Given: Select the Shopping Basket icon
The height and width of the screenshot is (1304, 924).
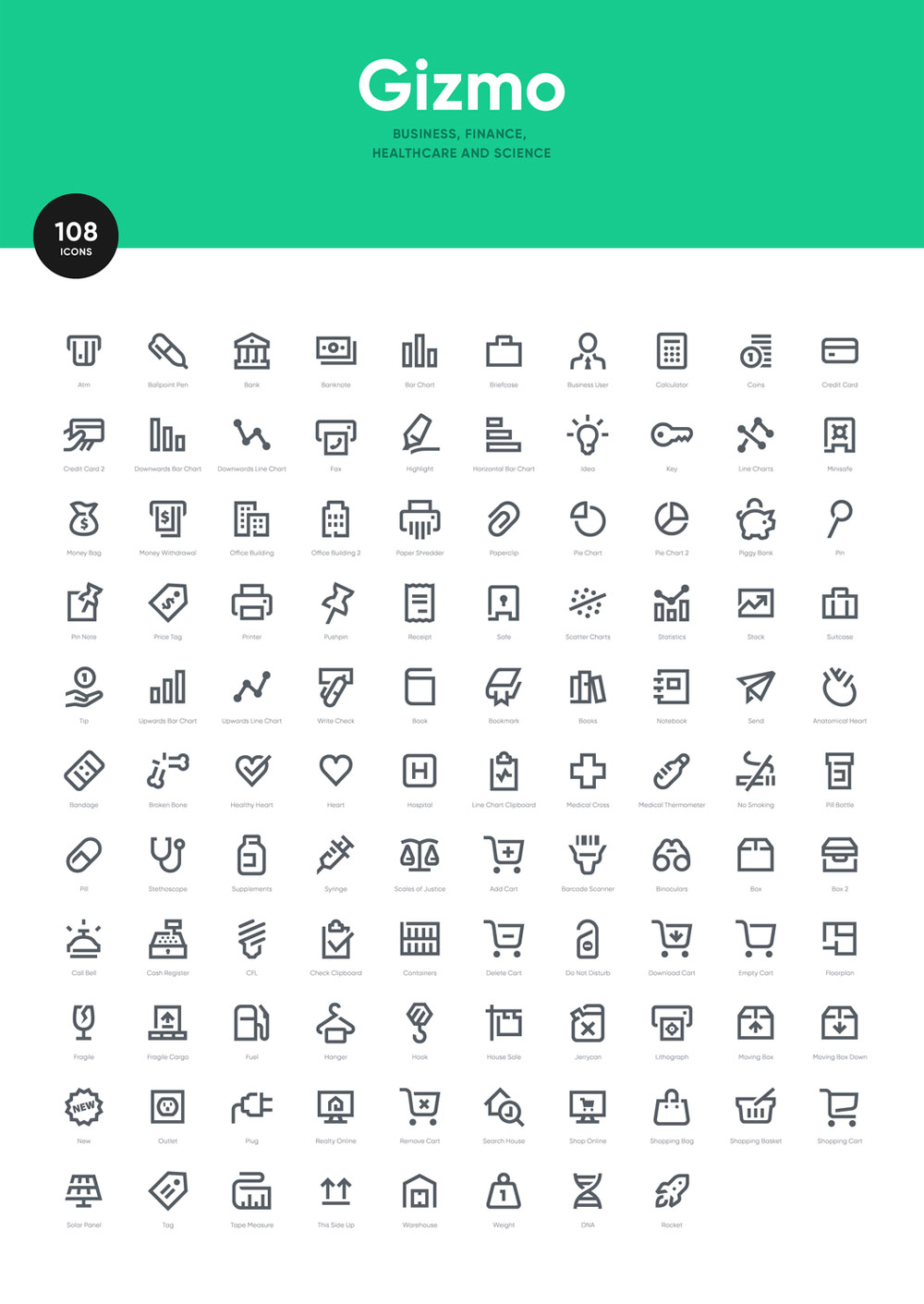Looking at the screenshot, I should (756, 1107).
